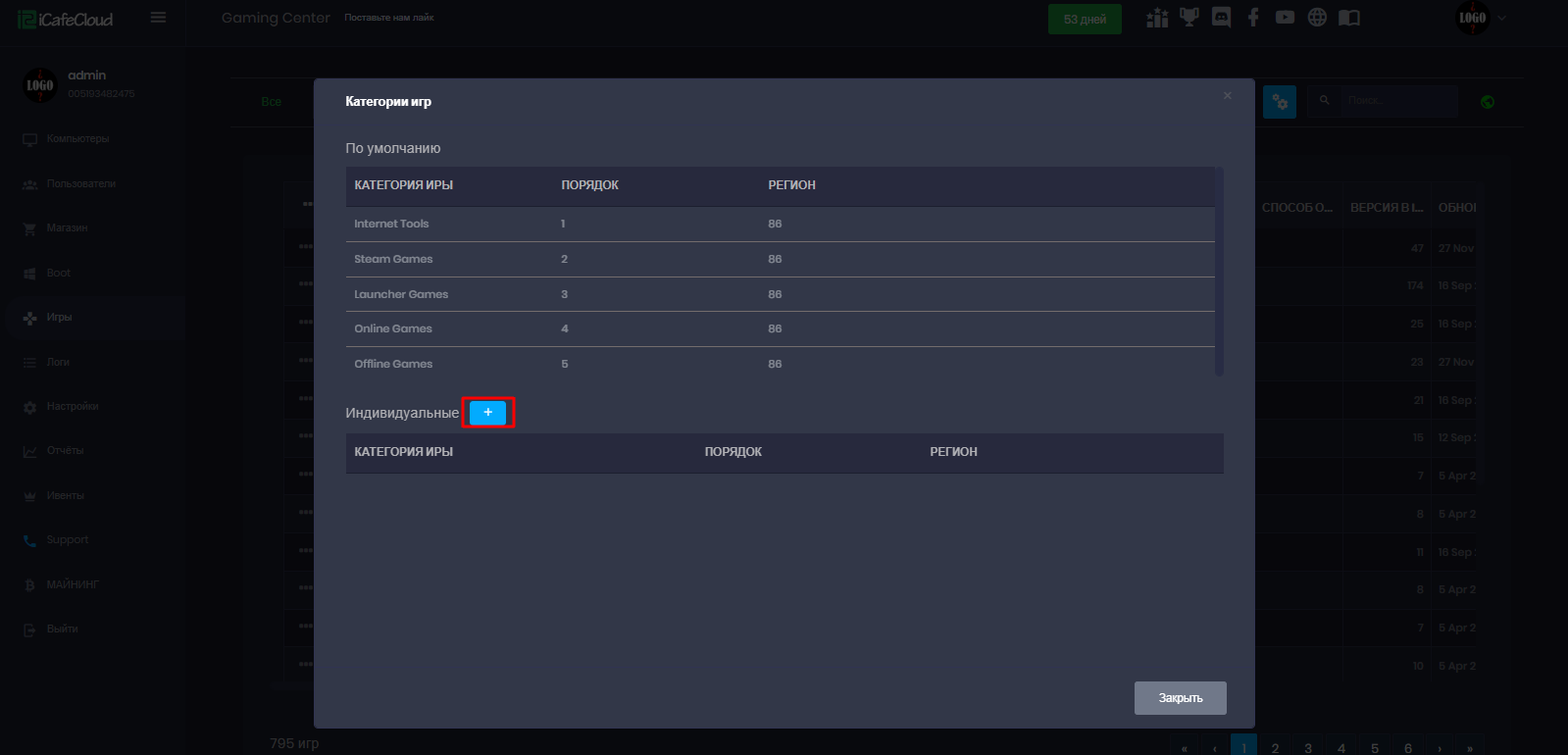Open the trophy icon in top bar

[1189, 18]
